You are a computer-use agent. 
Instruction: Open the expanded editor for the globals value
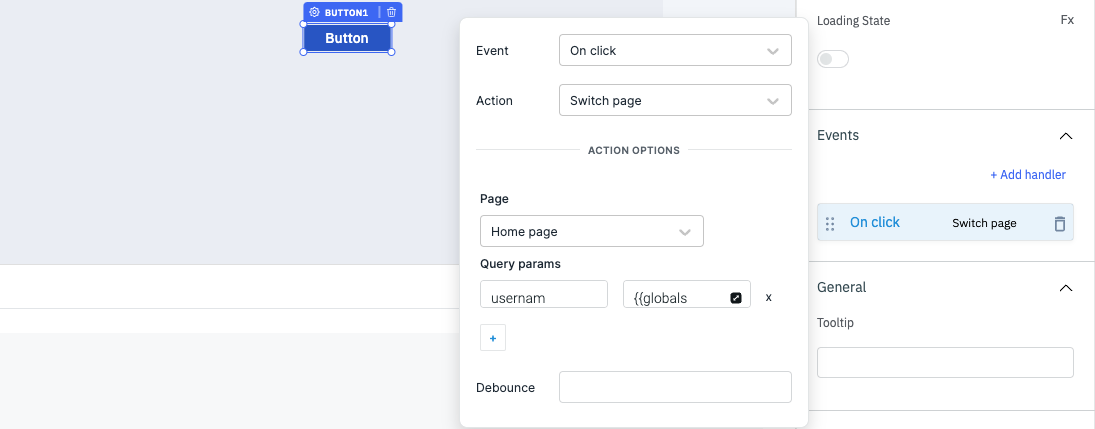(x=736, y=297)
